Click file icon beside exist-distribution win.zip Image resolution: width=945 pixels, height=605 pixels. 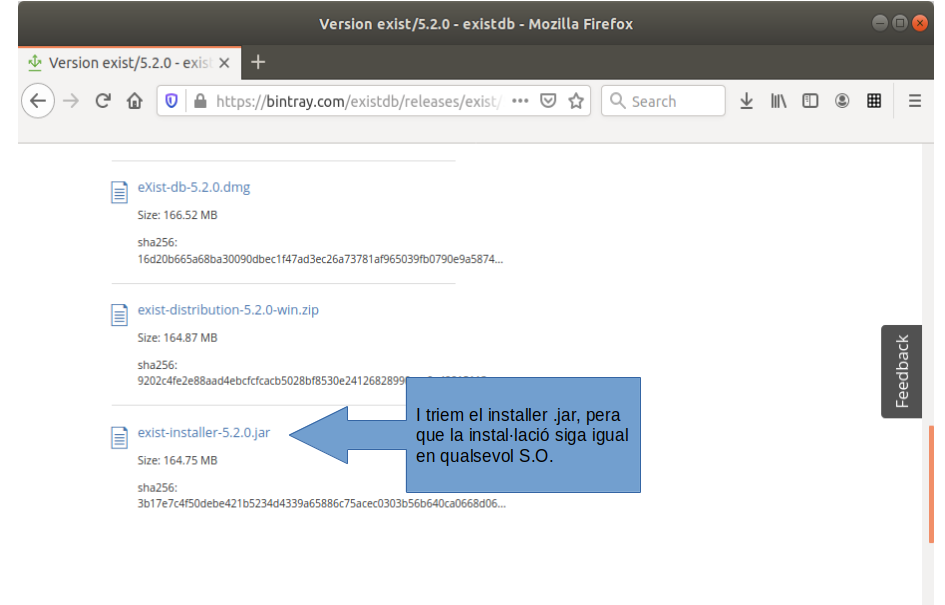click(119, 315)
